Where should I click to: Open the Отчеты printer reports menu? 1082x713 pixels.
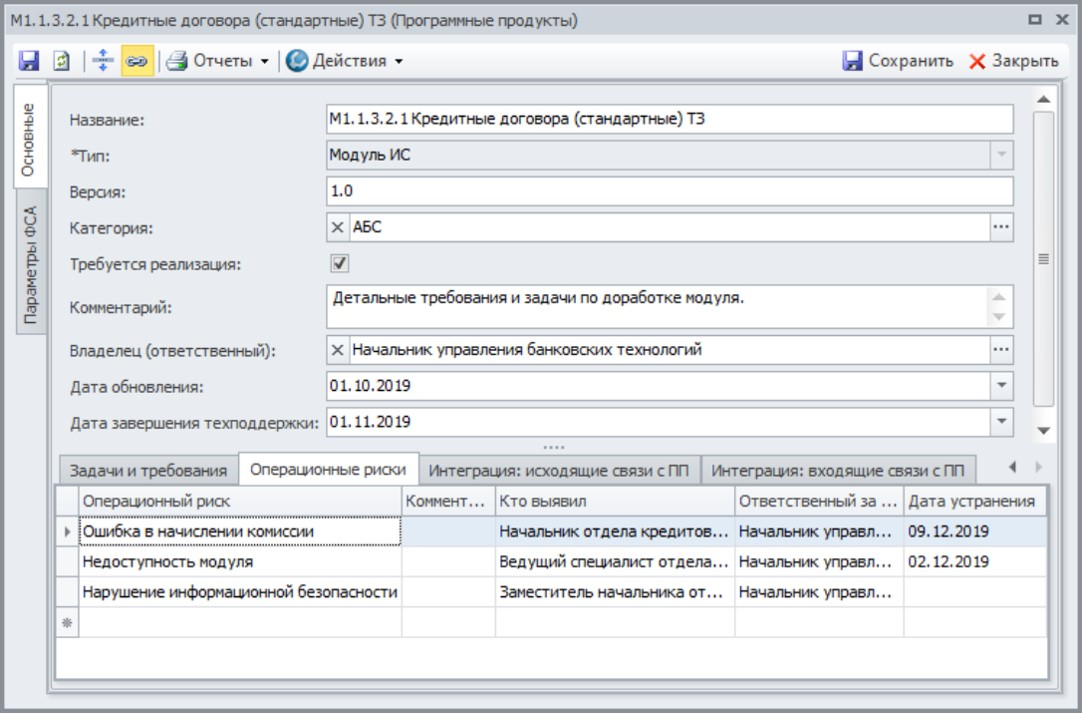coord(217,61)
